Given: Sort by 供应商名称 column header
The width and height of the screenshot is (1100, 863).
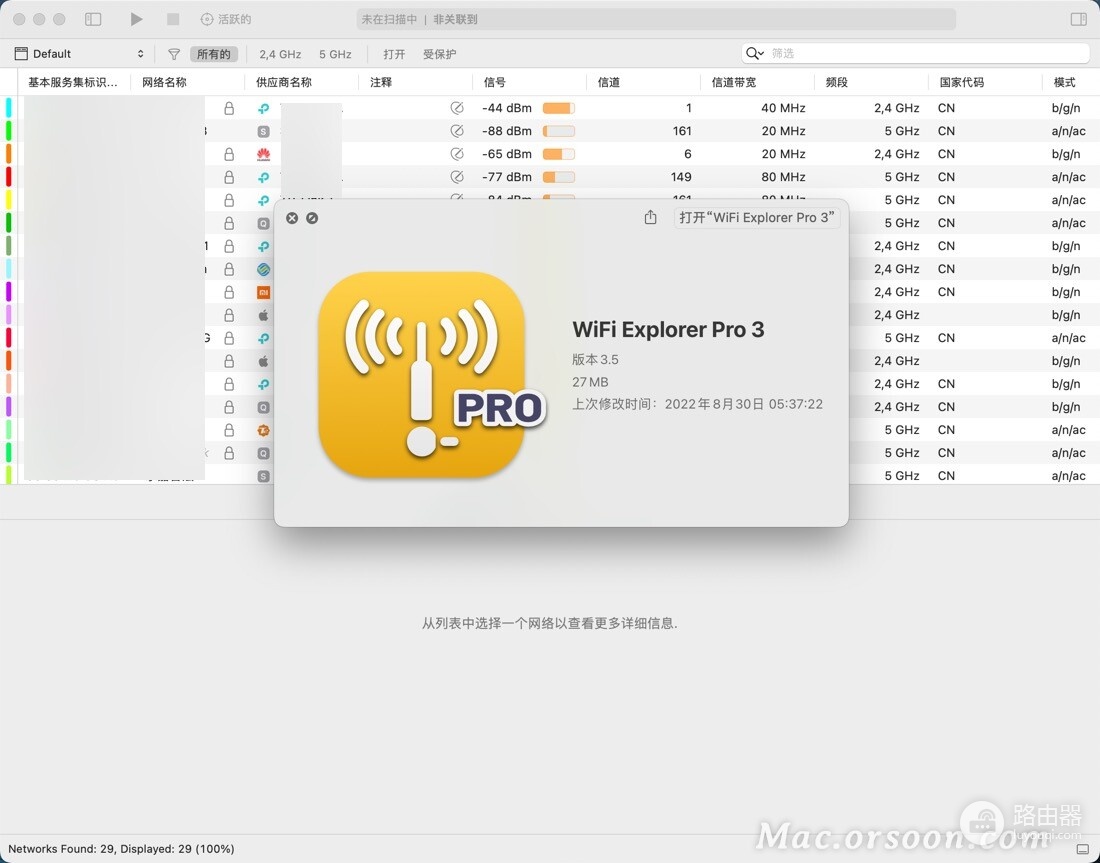Looking at the screenshot, I should (x=284, y=82).
